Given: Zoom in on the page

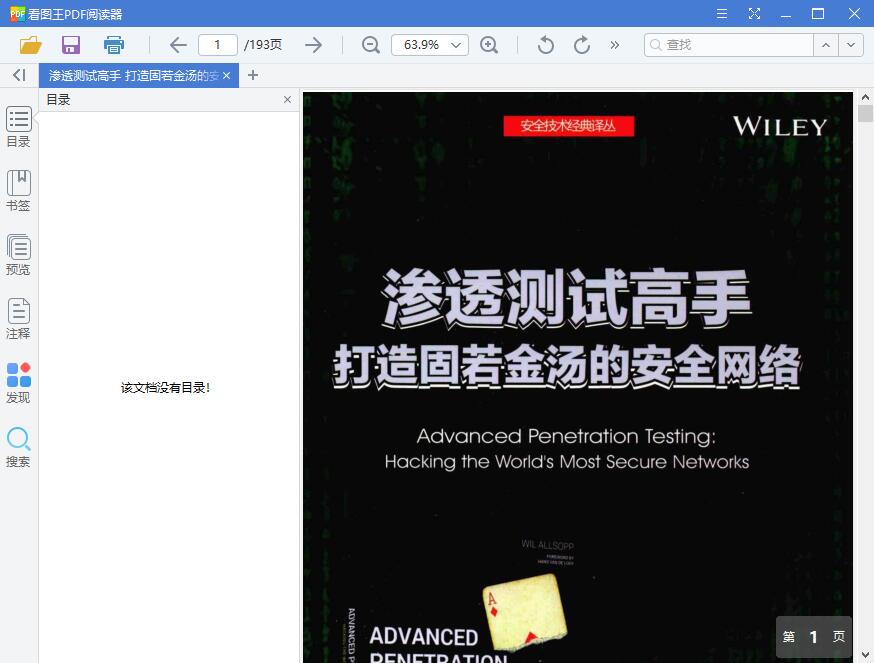Looking at the screenshot, I should coord(490,45).
